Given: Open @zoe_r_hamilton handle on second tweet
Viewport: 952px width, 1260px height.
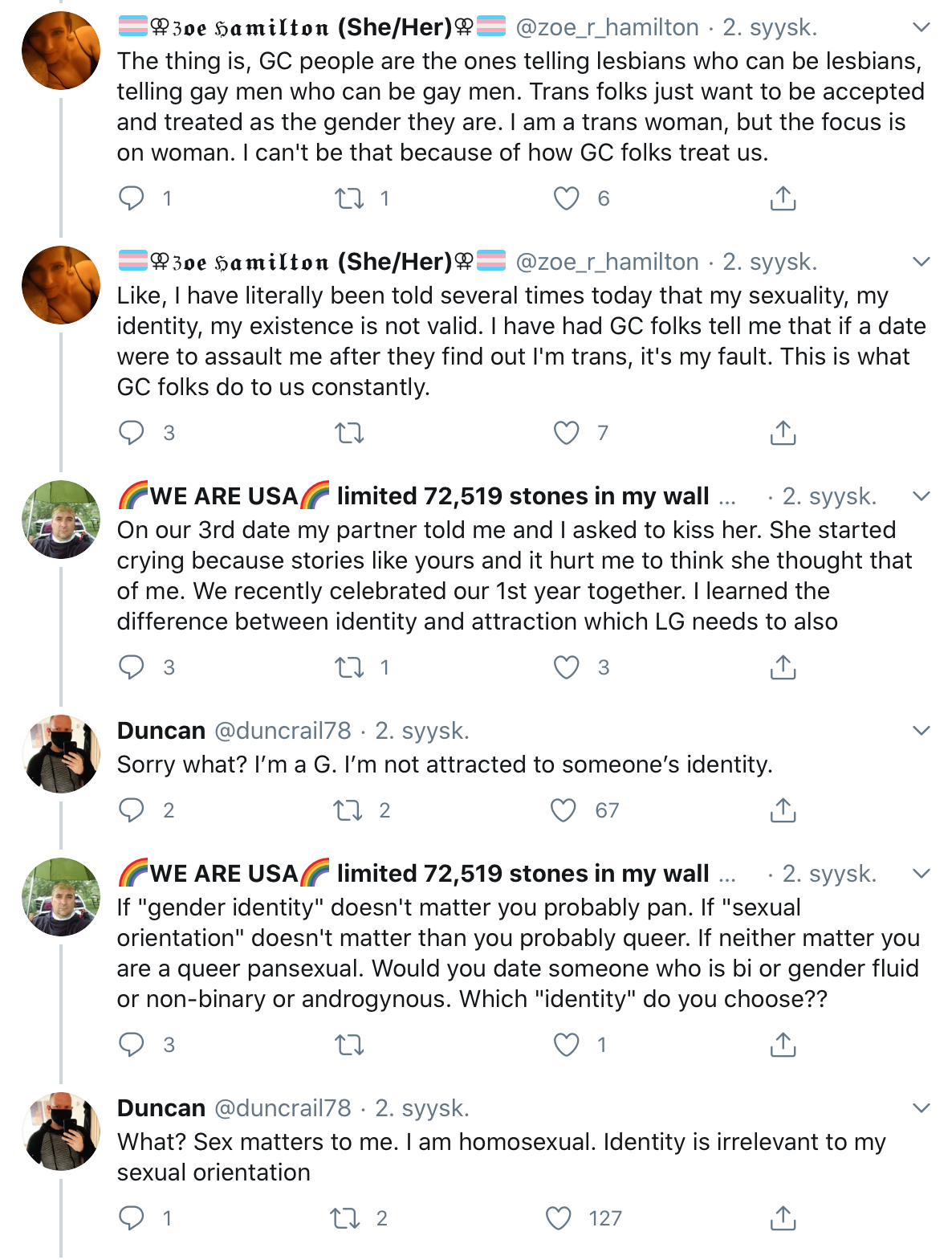Looking at the screenshot, I should coord(607,262).
